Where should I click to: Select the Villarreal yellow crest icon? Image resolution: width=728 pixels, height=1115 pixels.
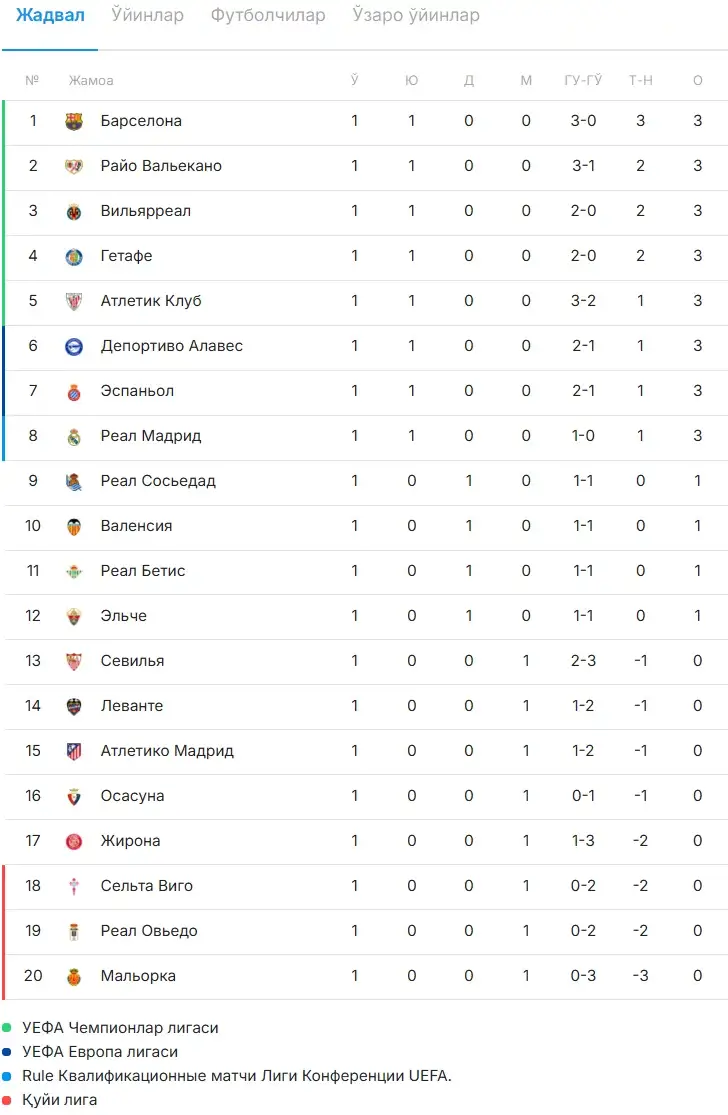coord(74,211)
